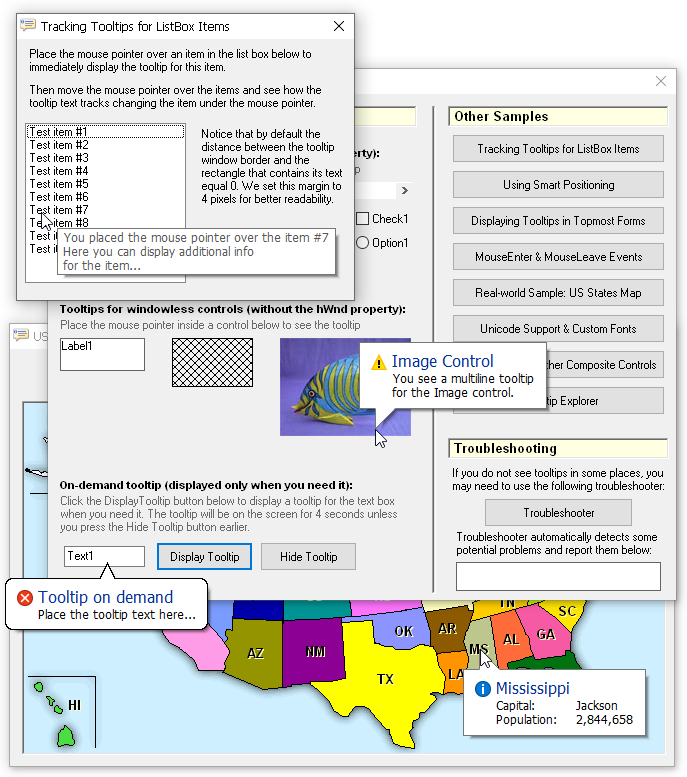Open Real-world Sample: US States Map
687x777 pixels.
[558, 293]
